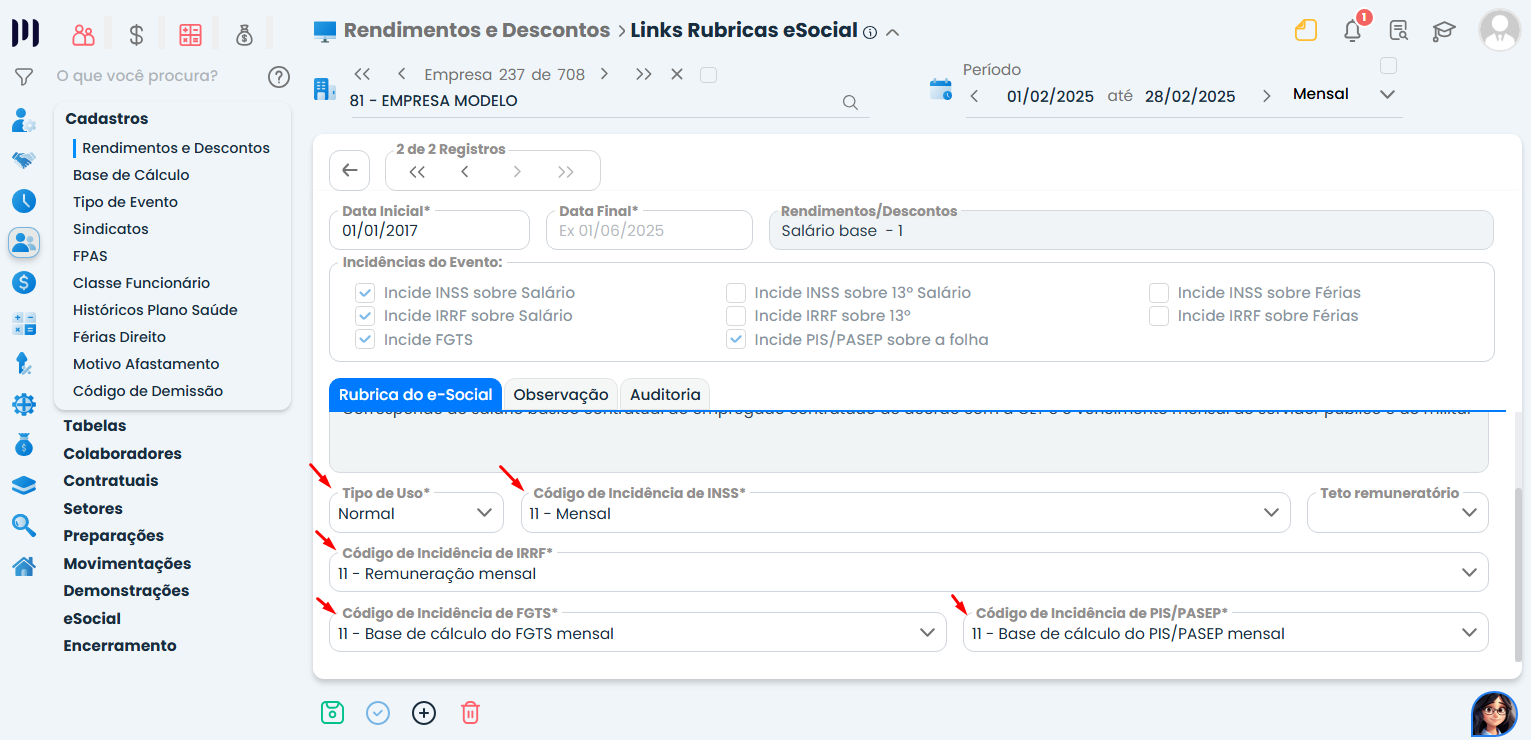Enable Incide INSS sobre Férias
The height and width of the screenshot is (740, 1531).
(1159, 293)
